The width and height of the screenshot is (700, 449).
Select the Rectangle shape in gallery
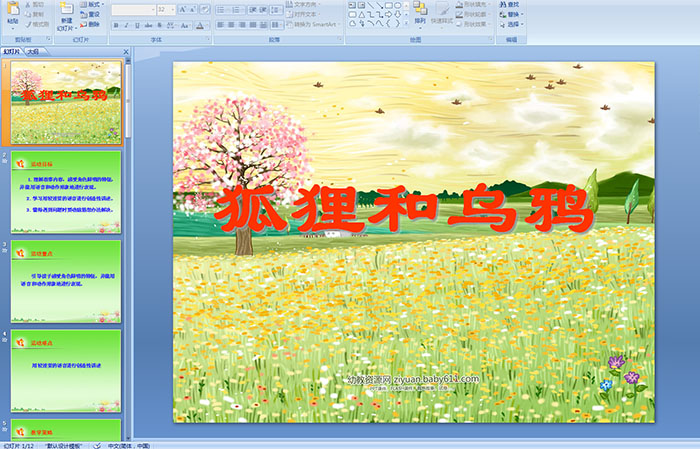(389, 5)
